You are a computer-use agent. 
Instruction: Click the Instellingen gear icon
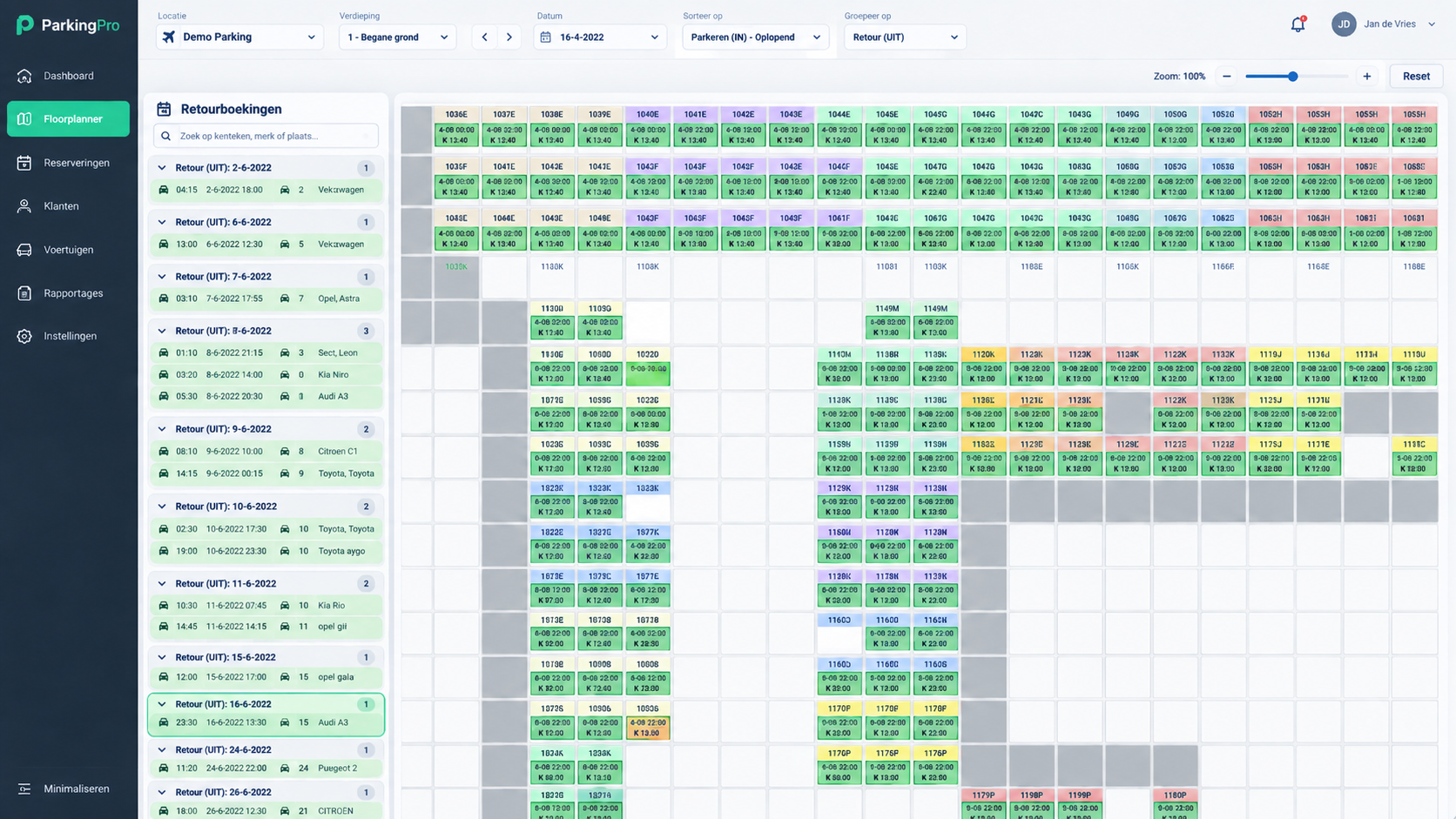(x=24, y=336)
